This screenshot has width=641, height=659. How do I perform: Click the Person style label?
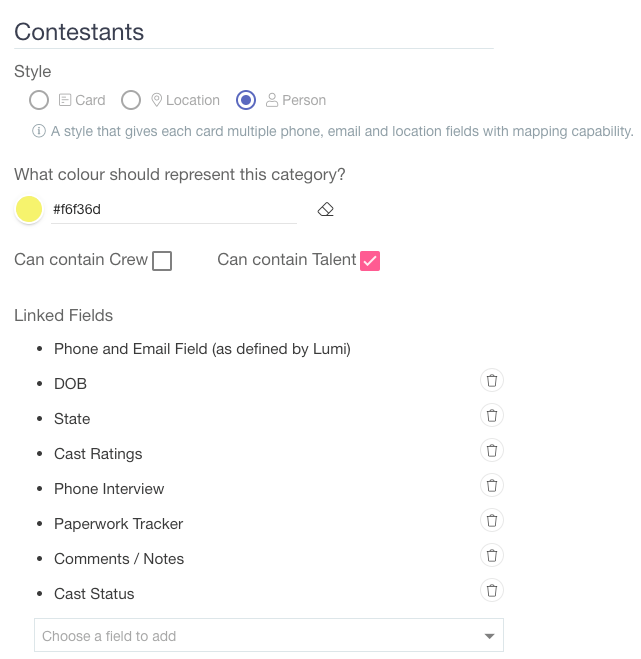(x=303, y=100)
